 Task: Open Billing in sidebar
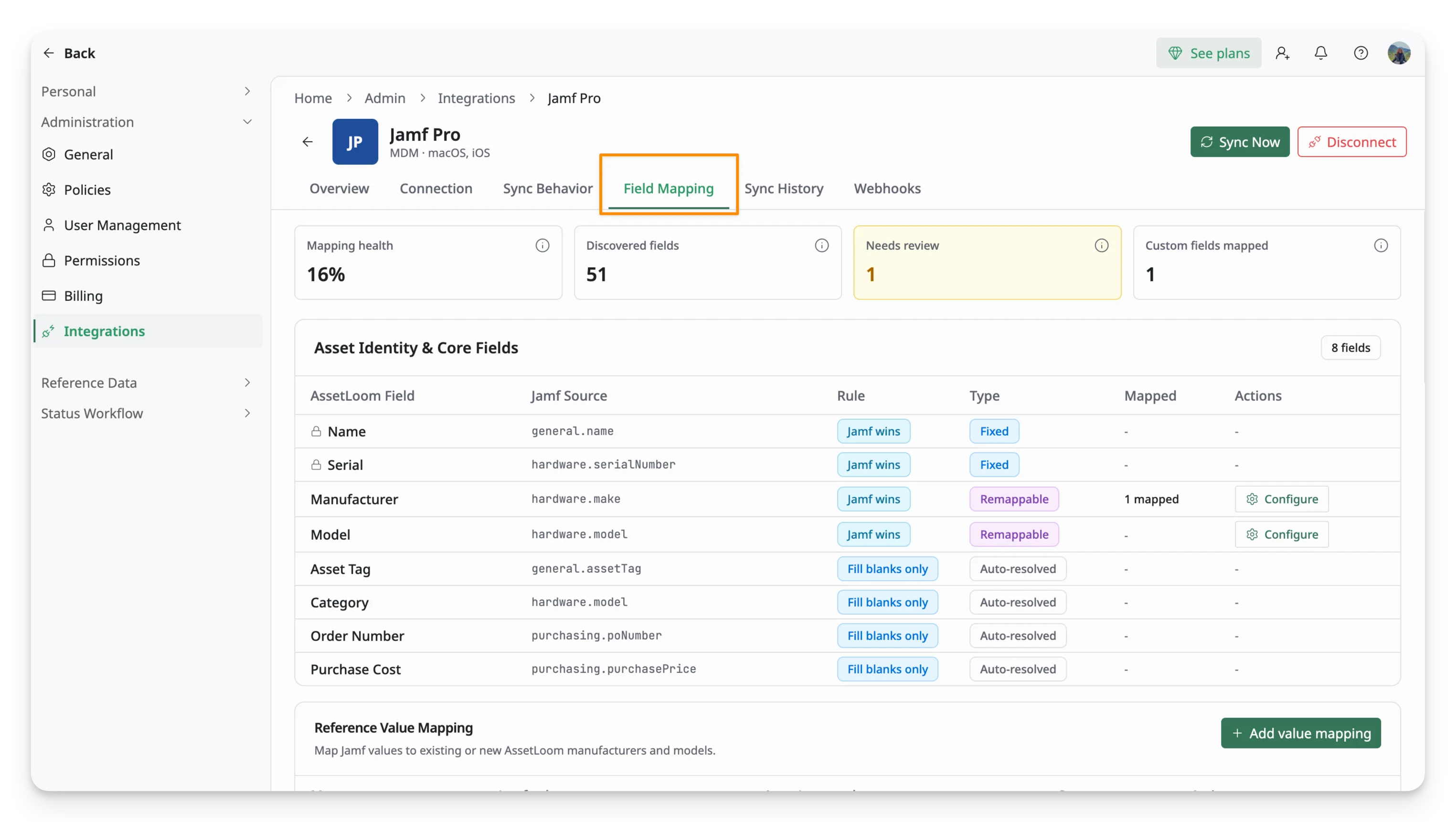(147, 296)
